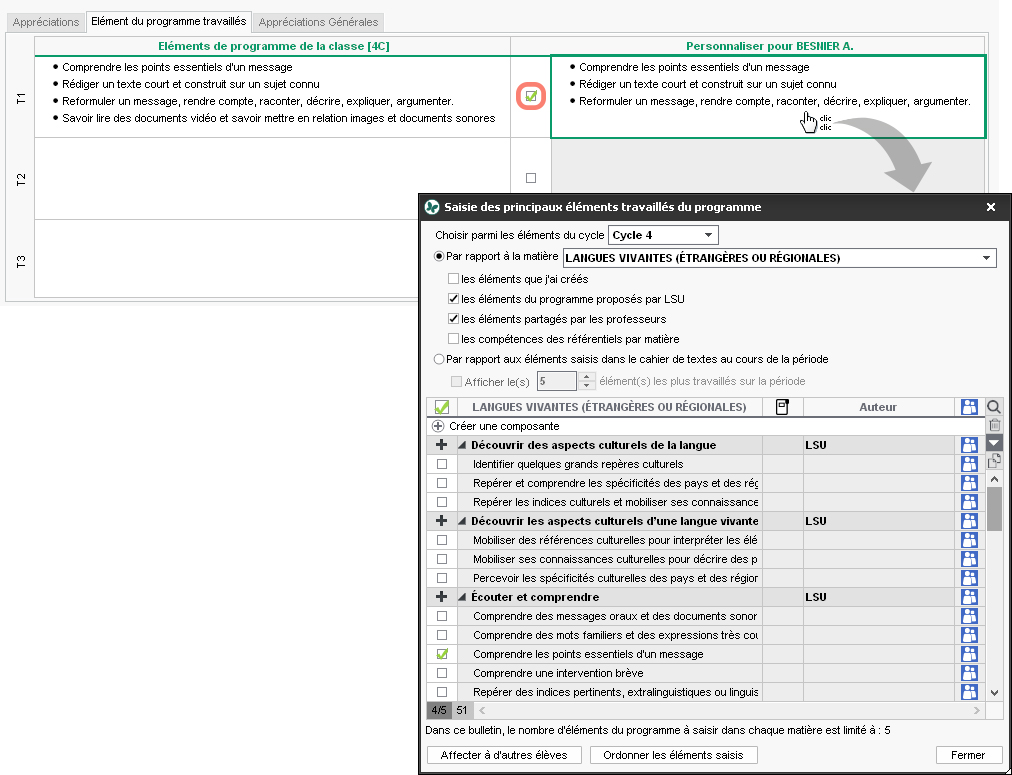Image resolution: width=1012 pixels, height=775 pixels.
Task: Click 'Savoir lire des documents vidéo' class element
Action: [278, 118]
